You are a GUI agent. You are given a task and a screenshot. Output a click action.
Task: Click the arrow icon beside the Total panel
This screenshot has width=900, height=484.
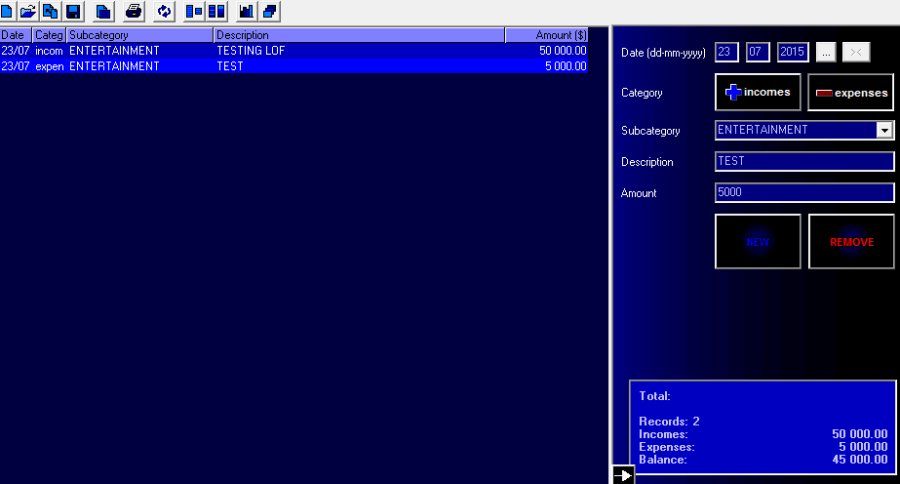(x=623, y=475)
